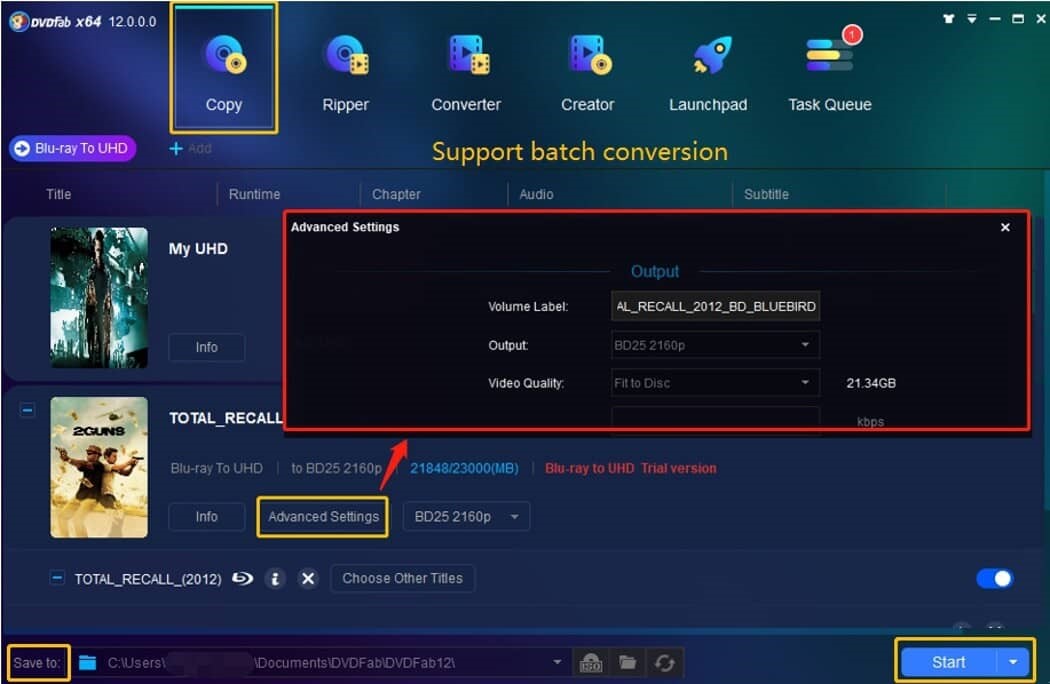Screen dimensions: 1050x684
Task: Select ISO file as output destination
Action: 590,662
